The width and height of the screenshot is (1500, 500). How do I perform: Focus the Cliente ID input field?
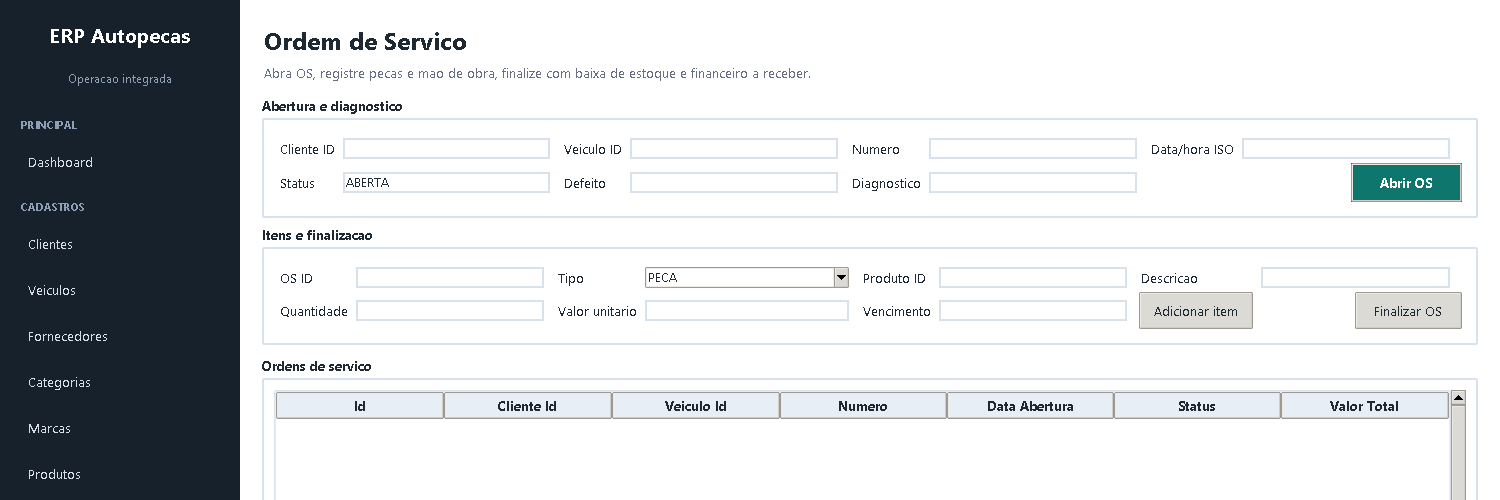446,149
